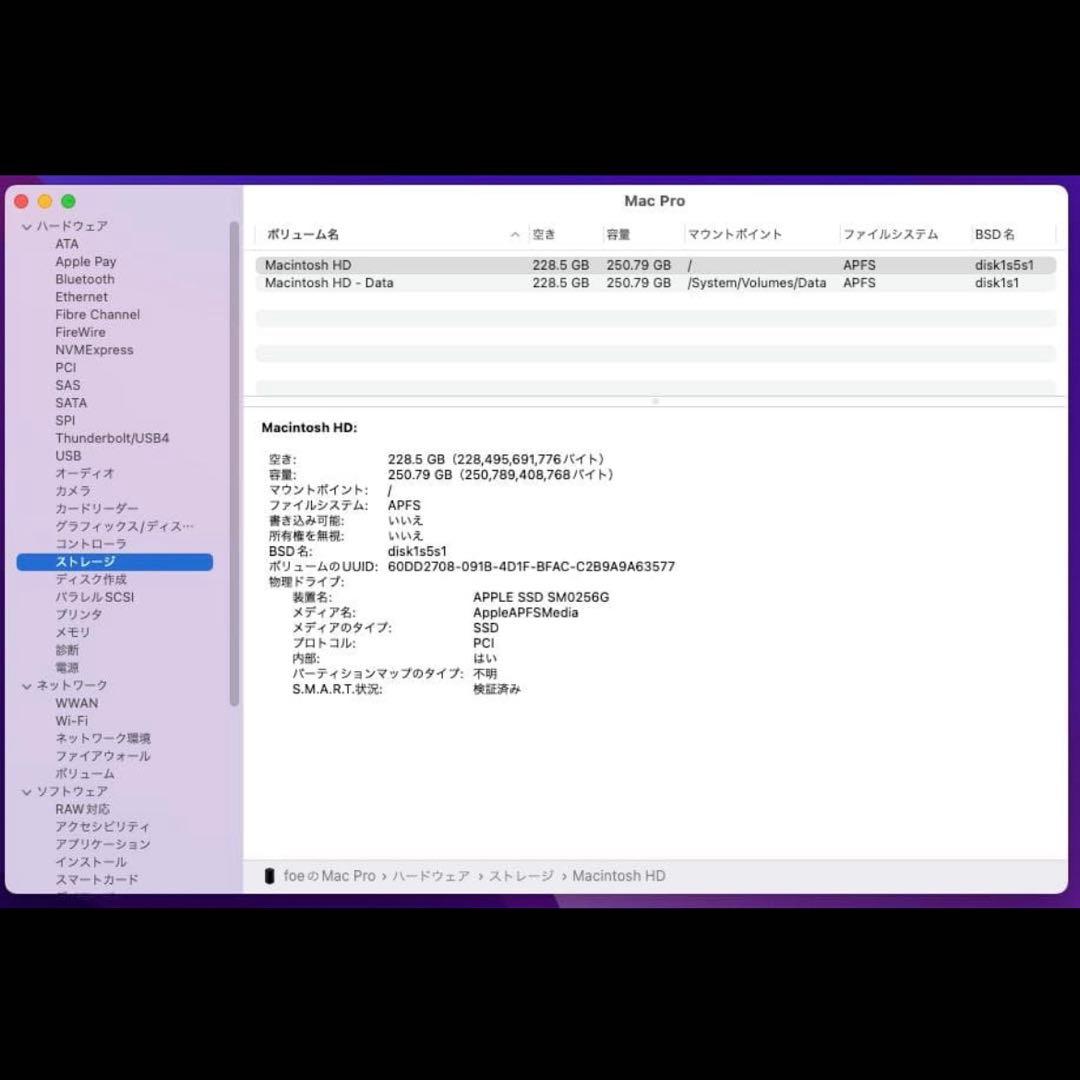Viewport: 1080px width, 1080px height.
Task: Click Macintosh HD in path bar
Action: point(619,876)
